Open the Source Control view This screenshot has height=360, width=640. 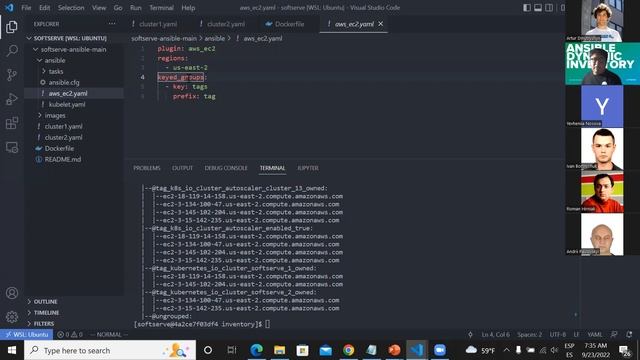pos(12,75)
